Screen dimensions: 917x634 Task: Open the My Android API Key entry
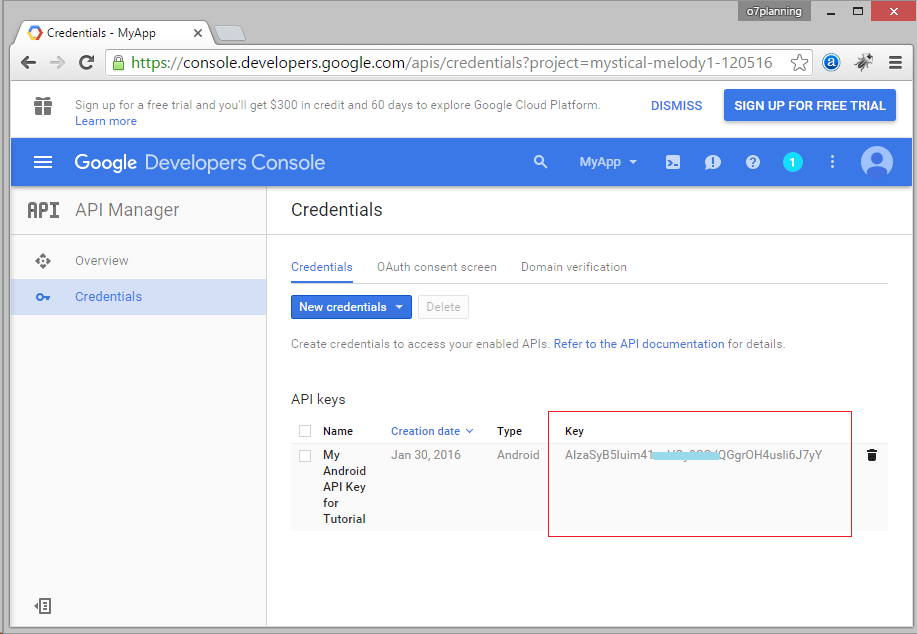tap(344, 487)
